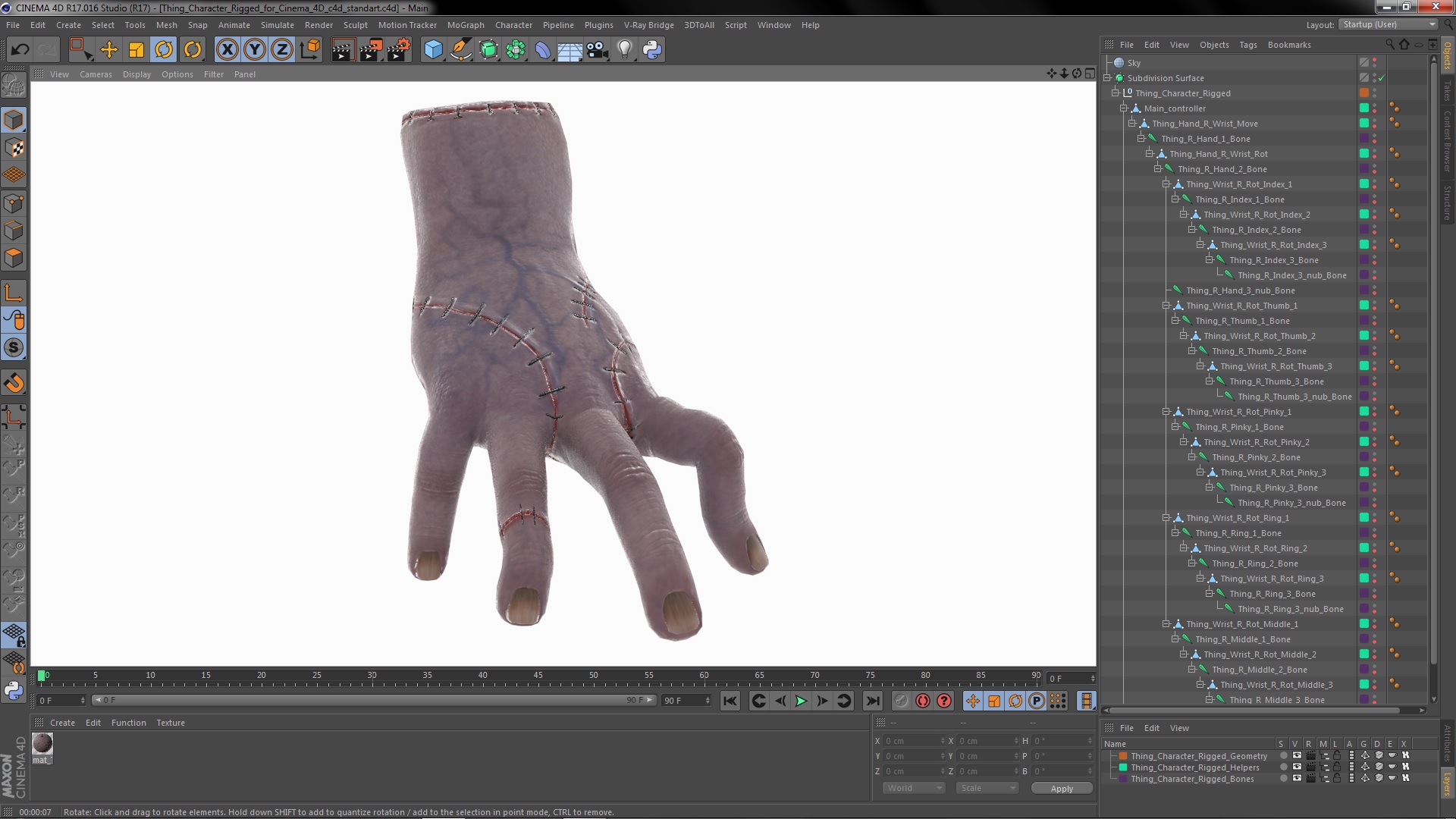Image resolution: width=1456 pixels, height=819 pixels.
Task: Collapse Thing_Wrist_R_Rot_Pinky_1 branch
Action: [x=1166, y=412]
